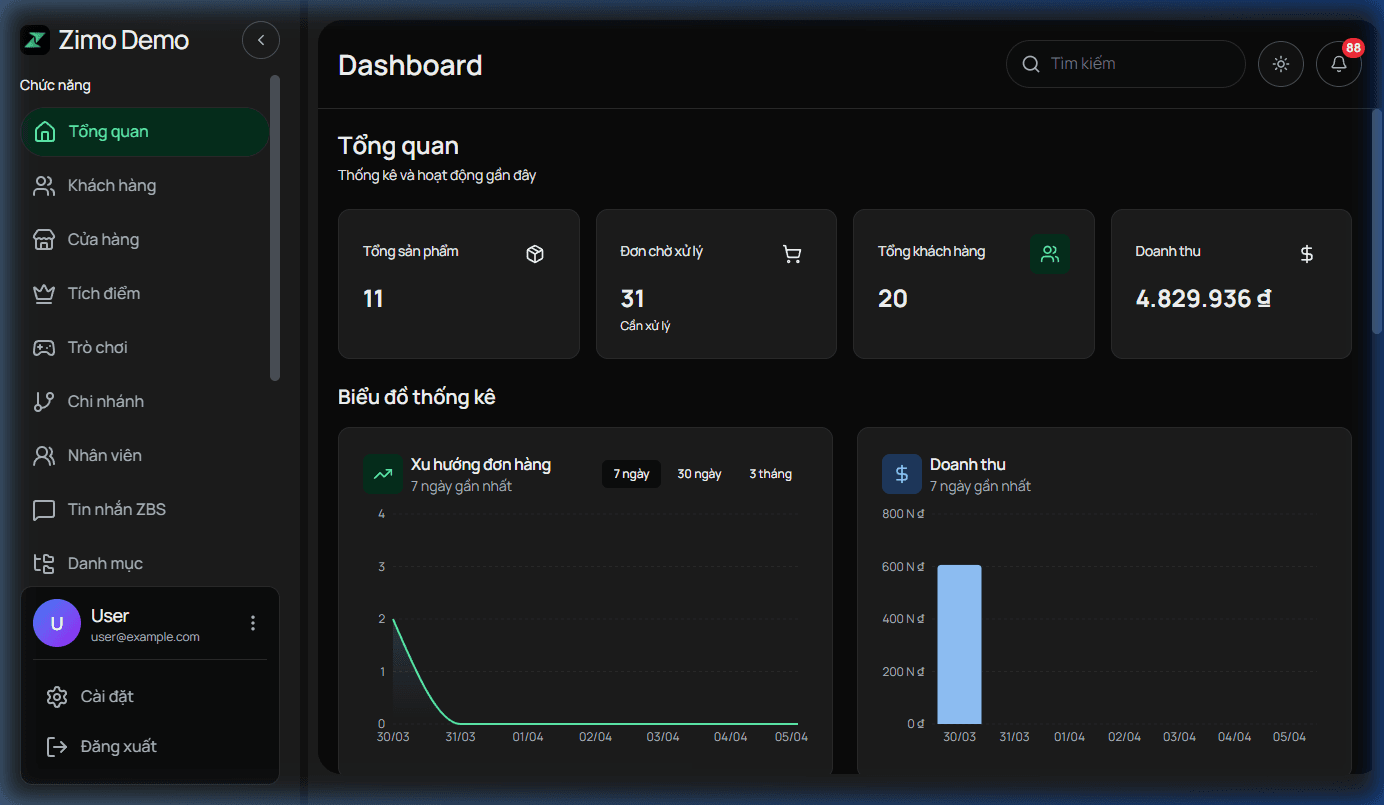
Task: Select the 3 tháng chart period
Action: click(x=770, y=473)
